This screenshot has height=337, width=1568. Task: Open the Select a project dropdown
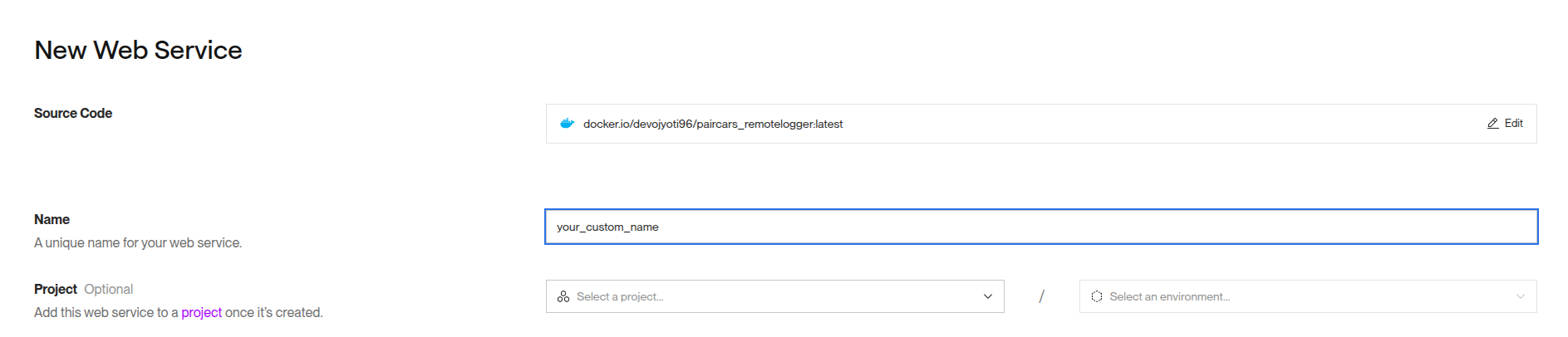(774, 296)
